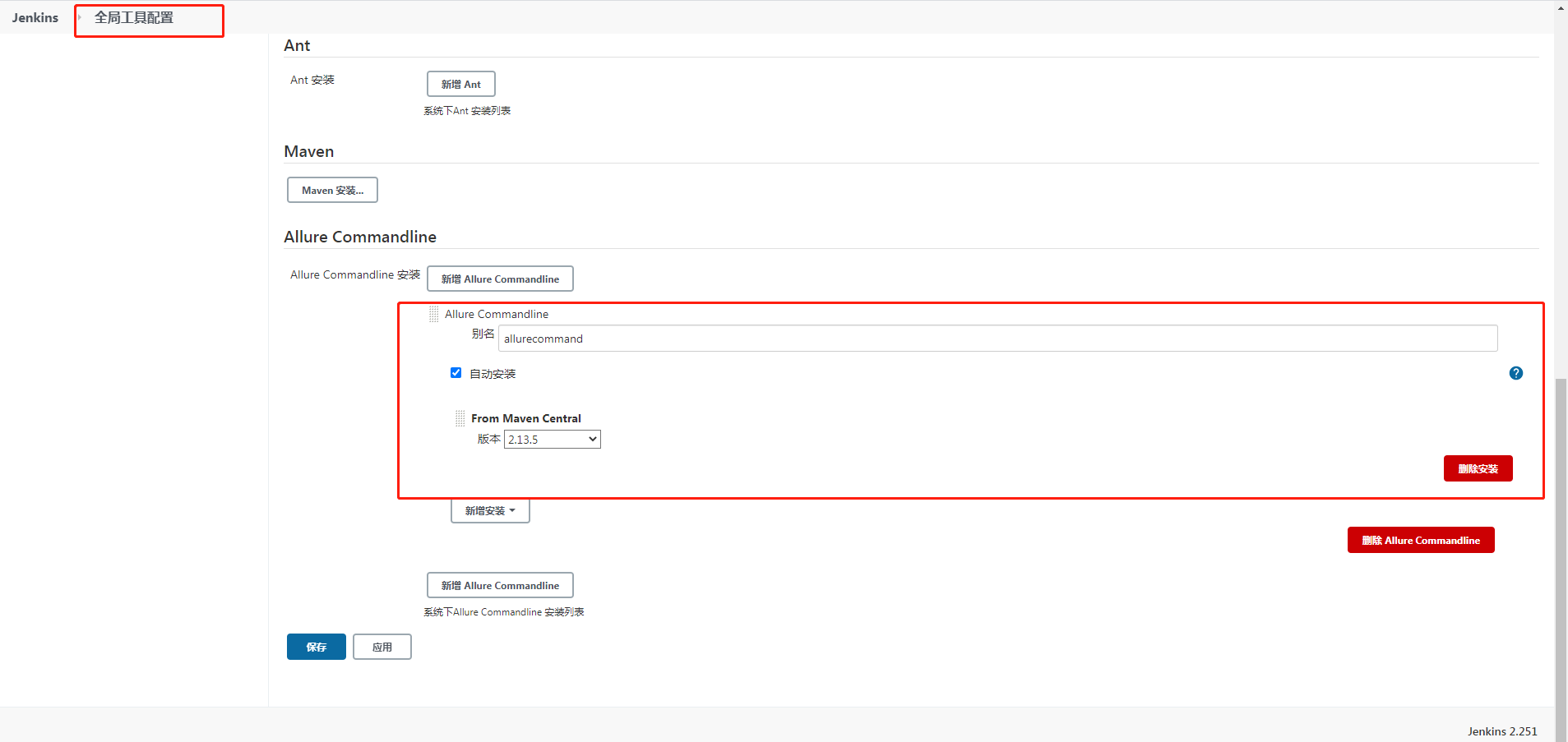Screen dimensions: 1568x742
Task: Click the red 删除安装 button
Action: [x=1478, y=468]
